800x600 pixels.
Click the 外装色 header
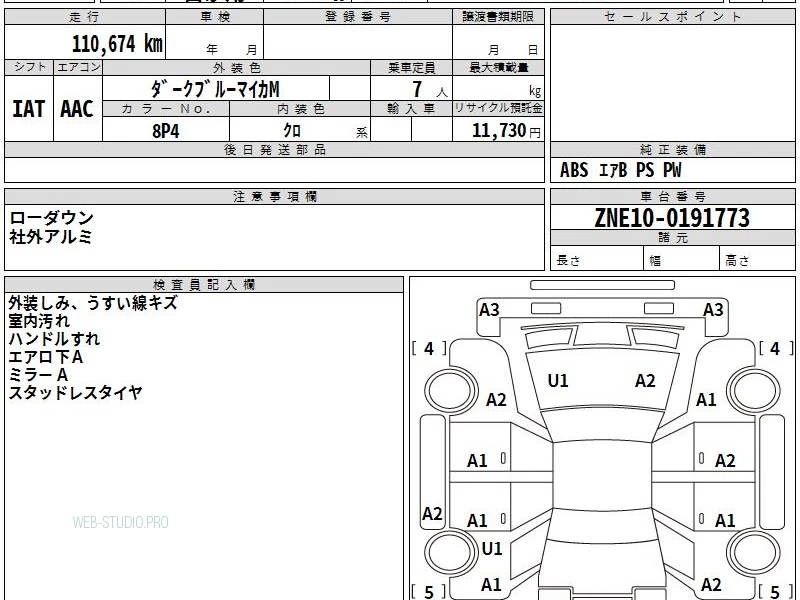pos(237,67)
